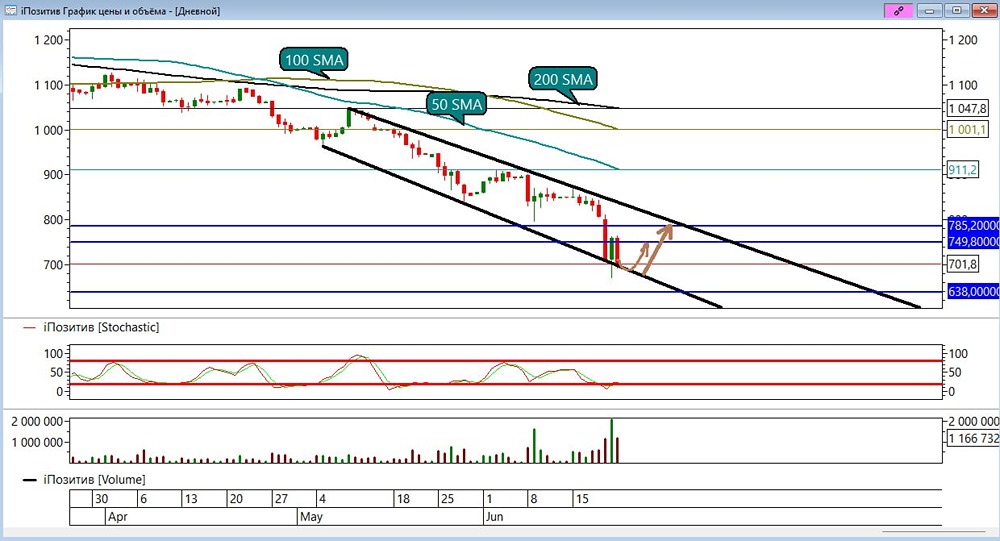The height and width of the screenshot is (541, 1000).
Task: Click date 20 on the time axis
Action: (x=236, y=499)
